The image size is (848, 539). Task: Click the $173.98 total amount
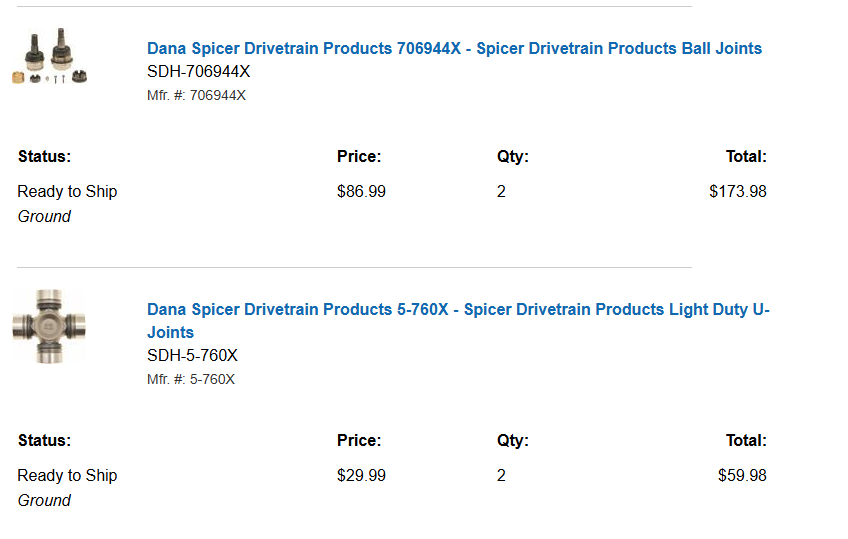pyautogui.click(x=737, y=191)
